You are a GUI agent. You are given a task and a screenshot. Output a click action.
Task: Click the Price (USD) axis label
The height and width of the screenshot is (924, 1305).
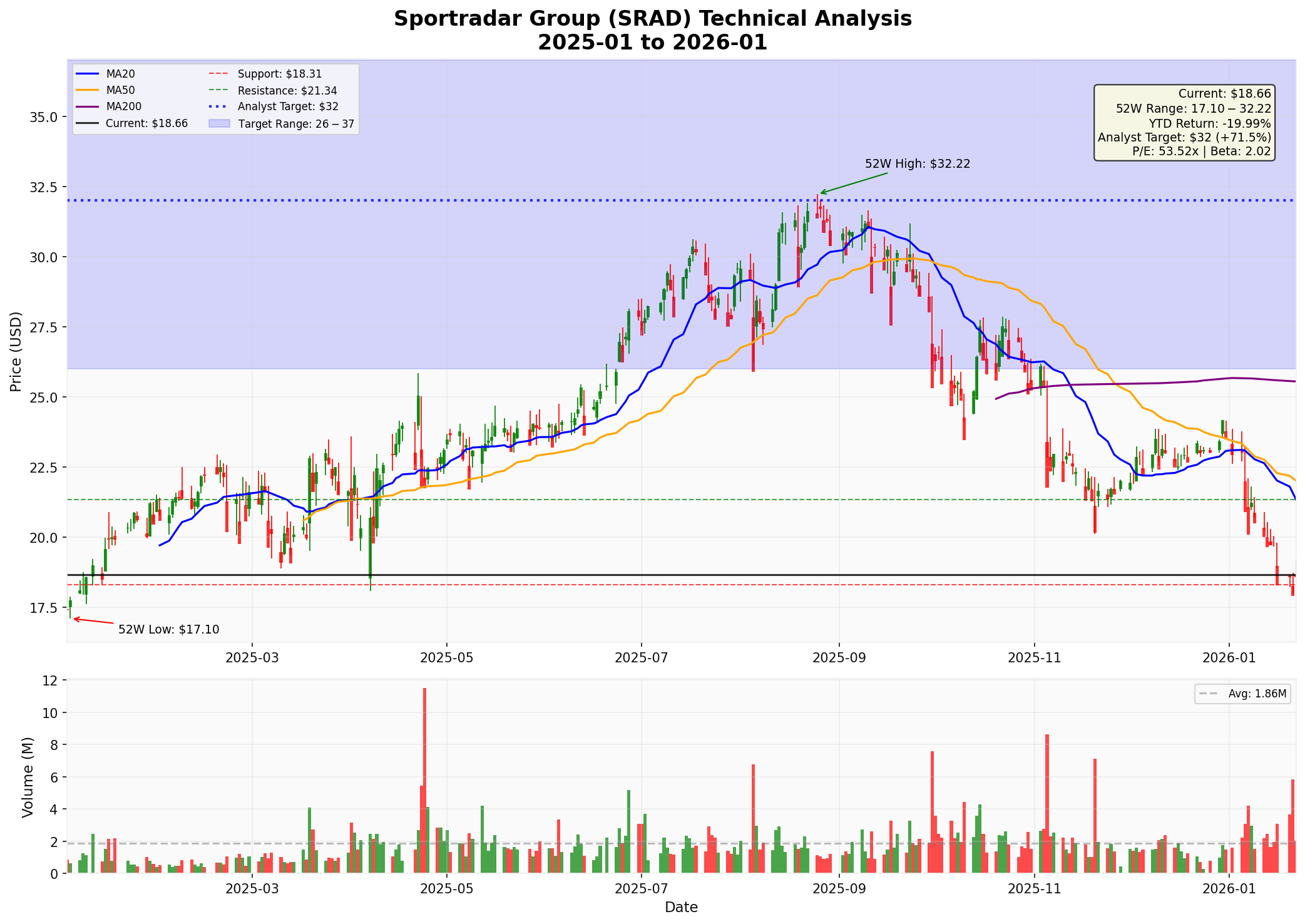16,351
